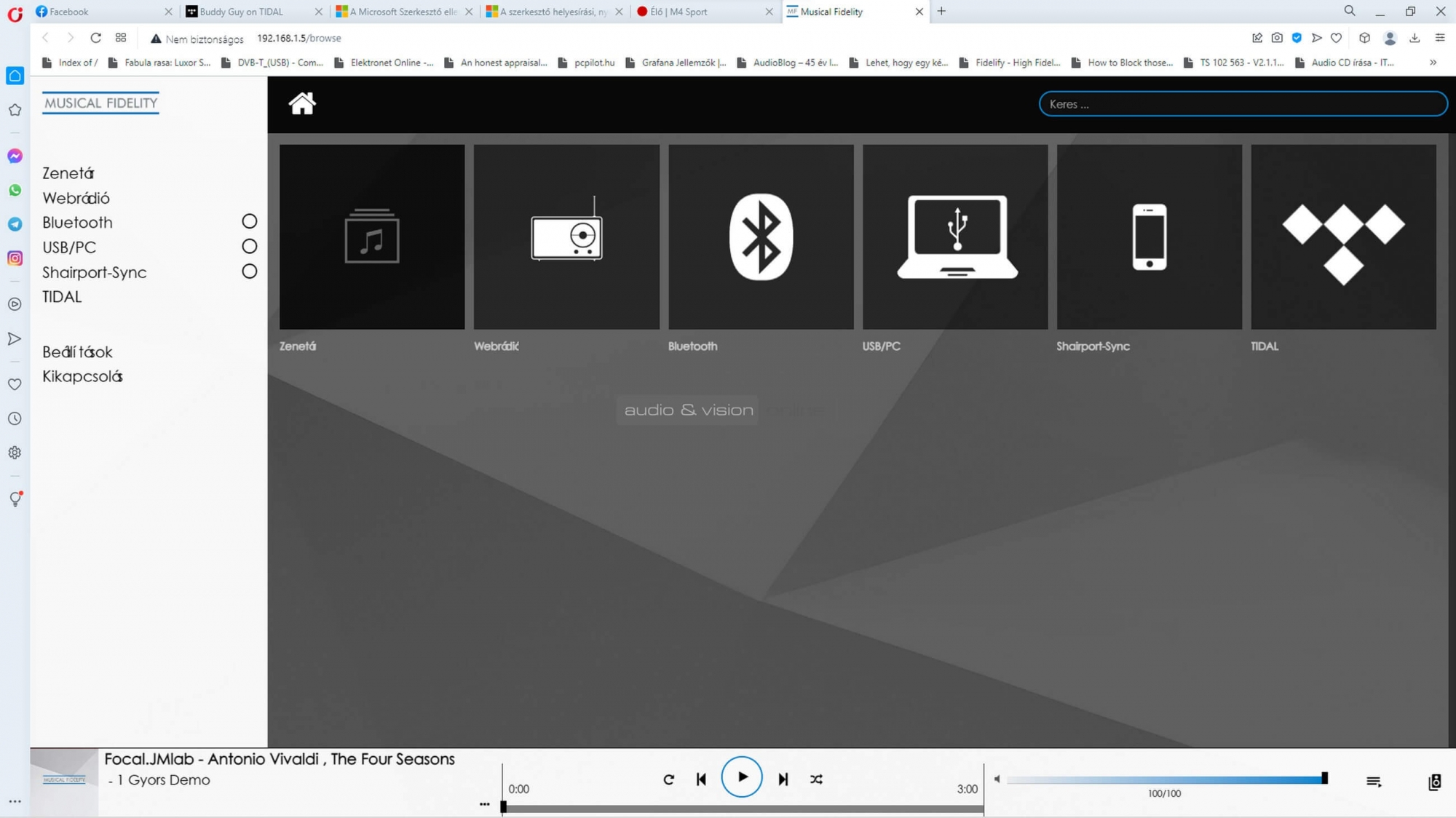Open the Webrádió radio tile
Image resolution: width=1456 pixels, height=818 pixels.
[566, 237]
